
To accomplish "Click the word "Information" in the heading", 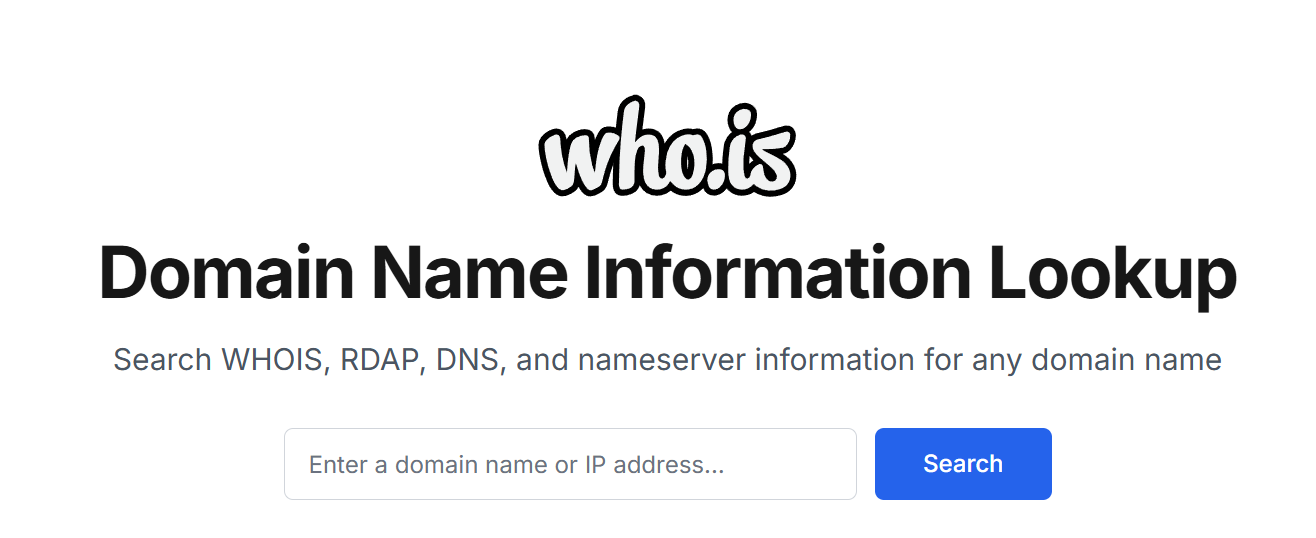I will 780,272.
